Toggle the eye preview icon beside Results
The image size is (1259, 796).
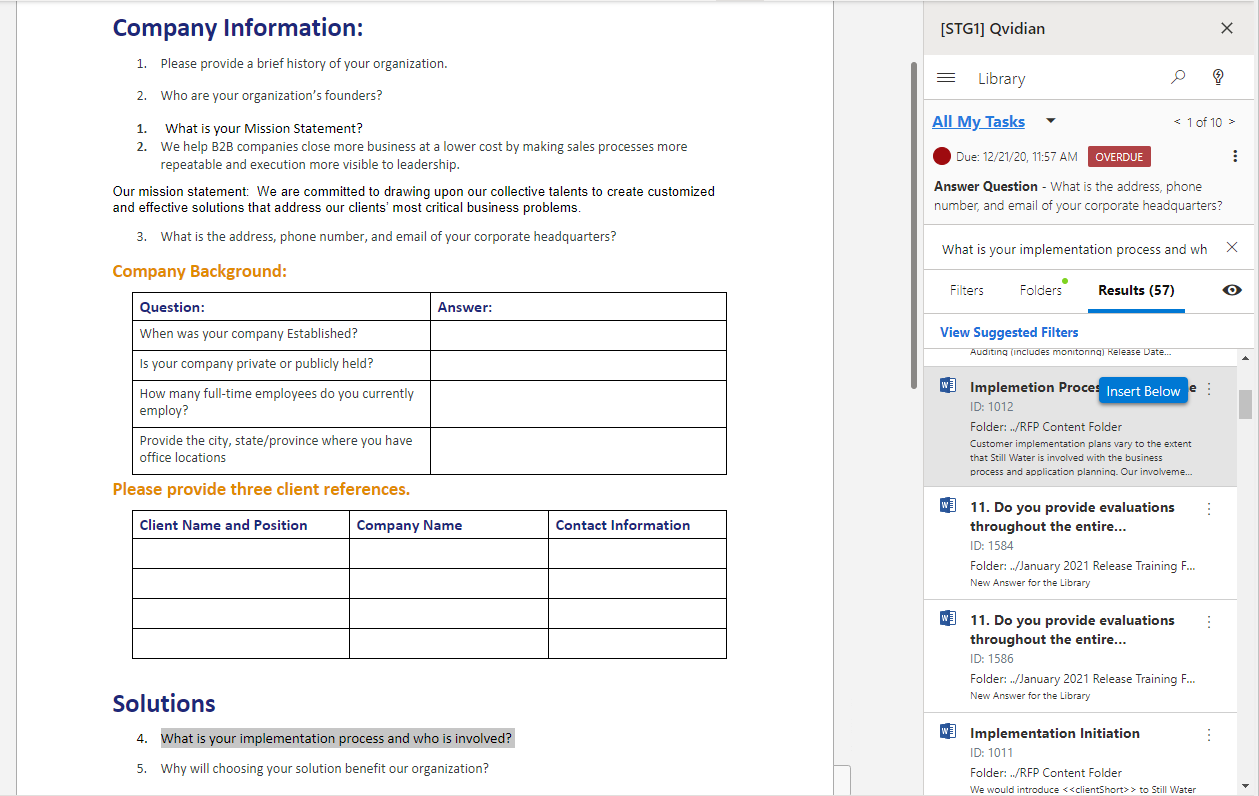(x=1232, y=290)
